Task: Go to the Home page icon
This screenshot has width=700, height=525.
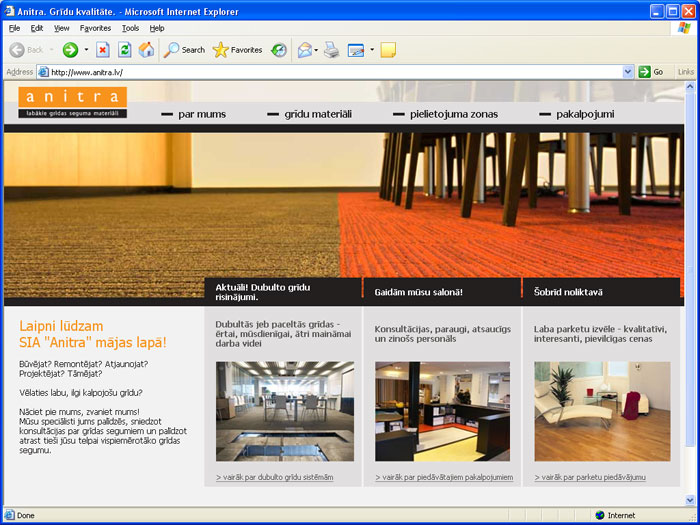Action: (x=146, y=50)
